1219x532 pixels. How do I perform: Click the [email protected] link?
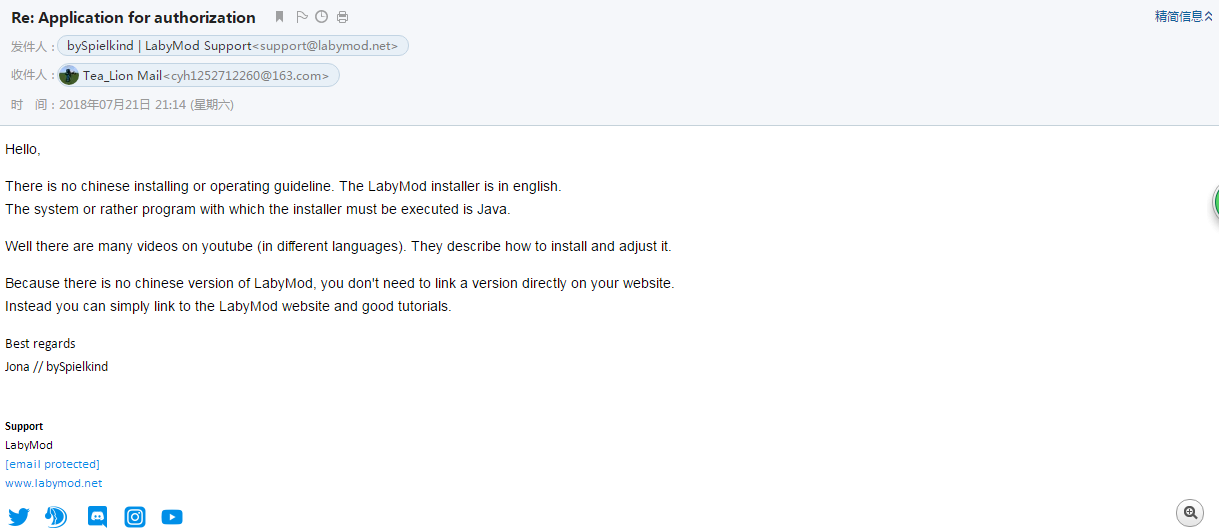(x=52, y=464)
